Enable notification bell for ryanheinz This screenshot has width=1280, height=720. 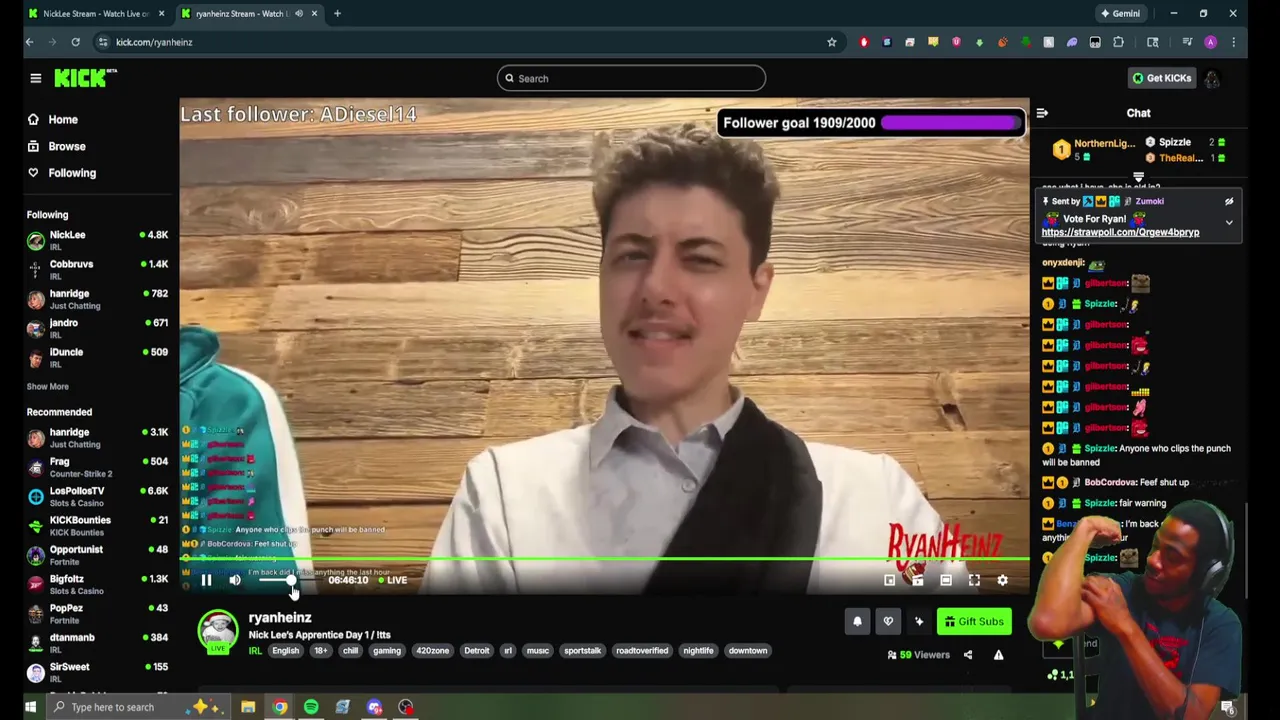pyautogui.click(x=857, y=621)
